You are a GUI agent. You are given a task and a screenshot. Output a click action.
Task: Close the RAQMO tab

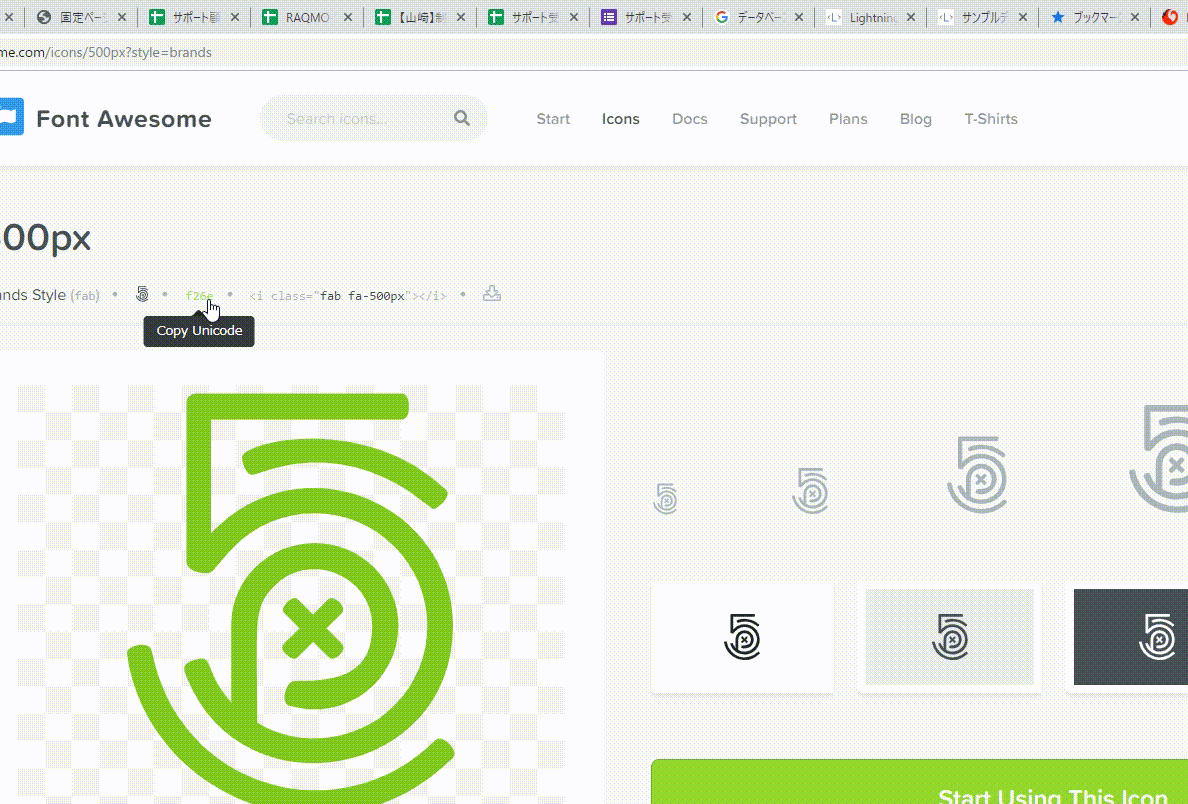[x=348, y=17]
